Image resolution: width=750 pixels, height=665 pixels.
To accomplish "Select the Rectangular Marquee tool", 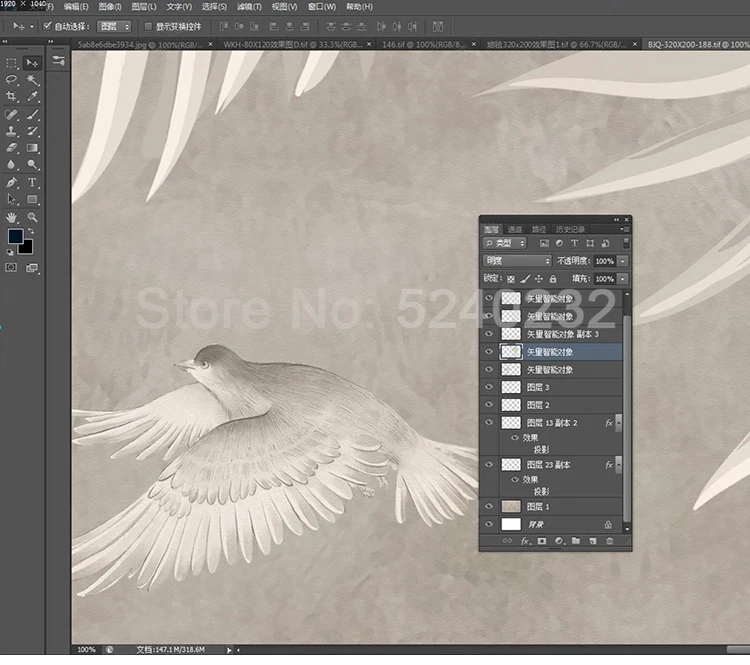I will (x=11, y=63).
